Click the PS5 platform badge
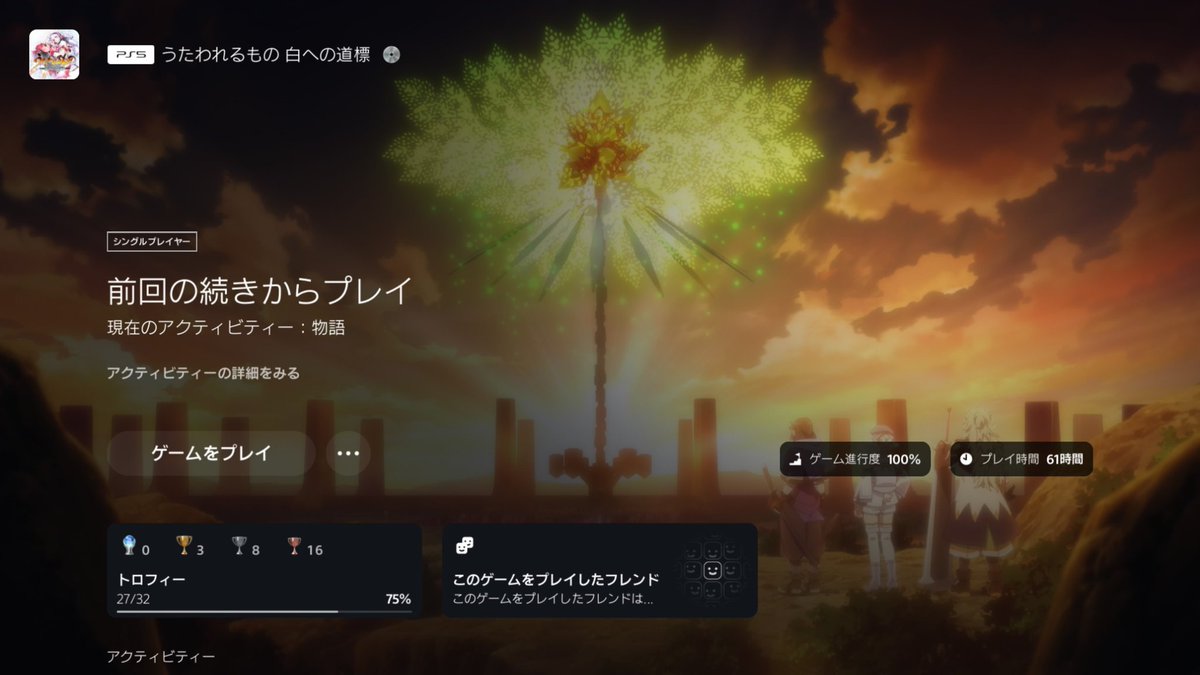 click(131, 55)
